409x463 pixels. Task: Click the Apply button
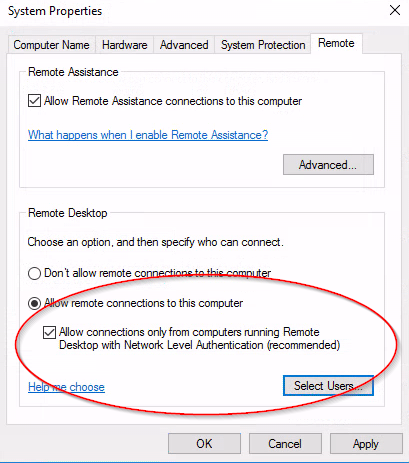[x=366, y=444]
